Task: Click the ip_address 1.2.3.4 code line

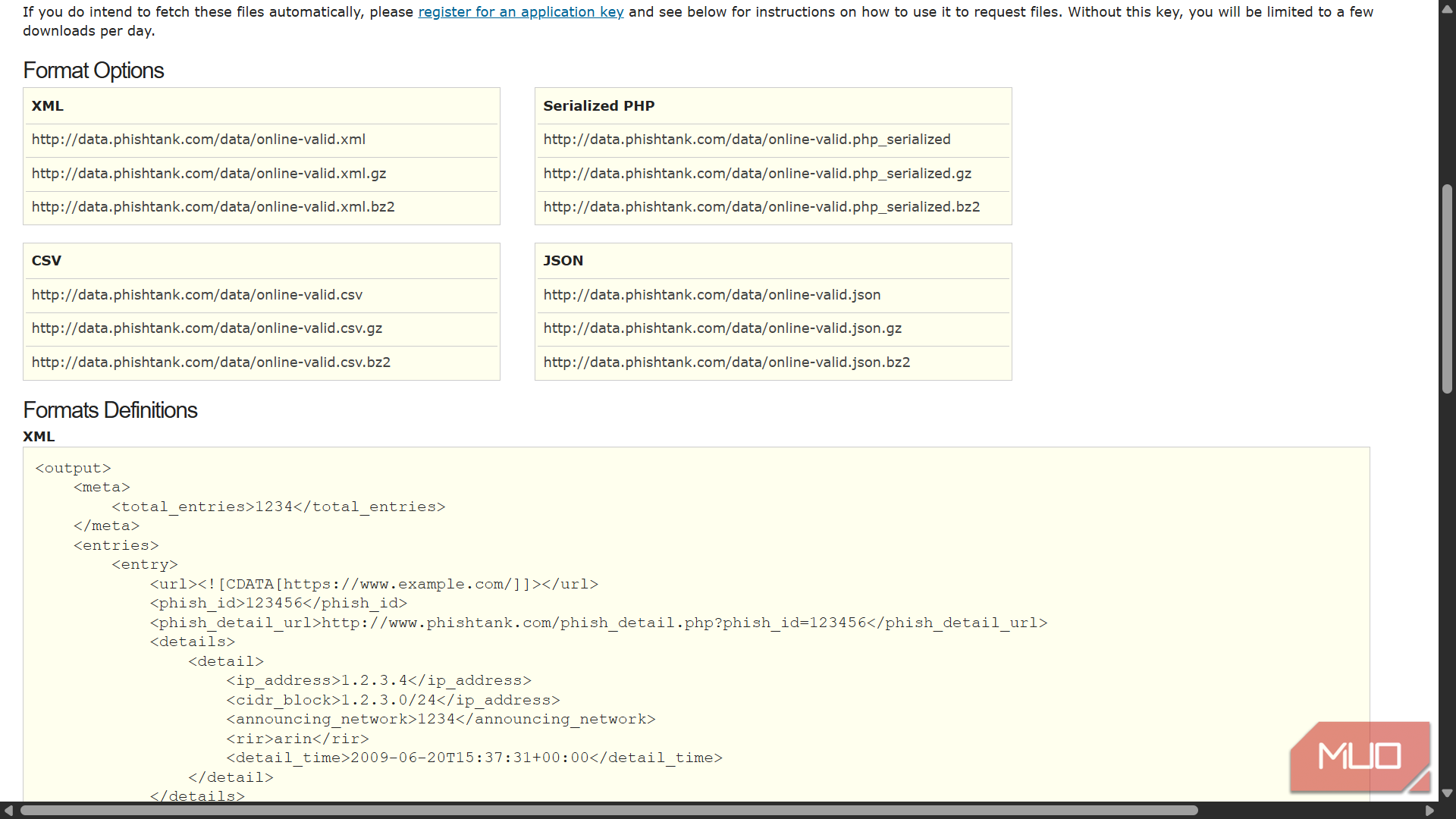Action: pos(378,680)
